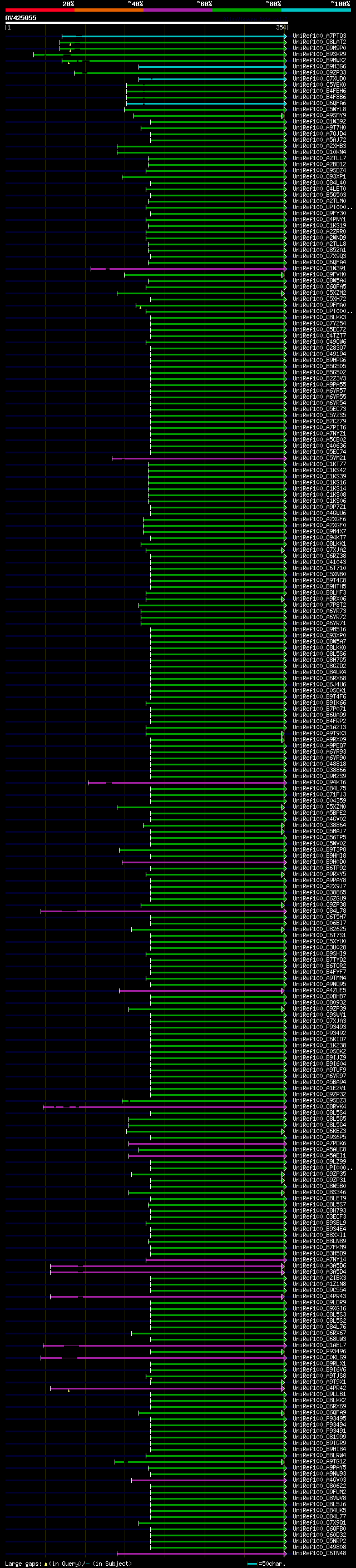Click the UniRef100_O49194 label
The image size is (356, 1568).
(x=319, y=354)
